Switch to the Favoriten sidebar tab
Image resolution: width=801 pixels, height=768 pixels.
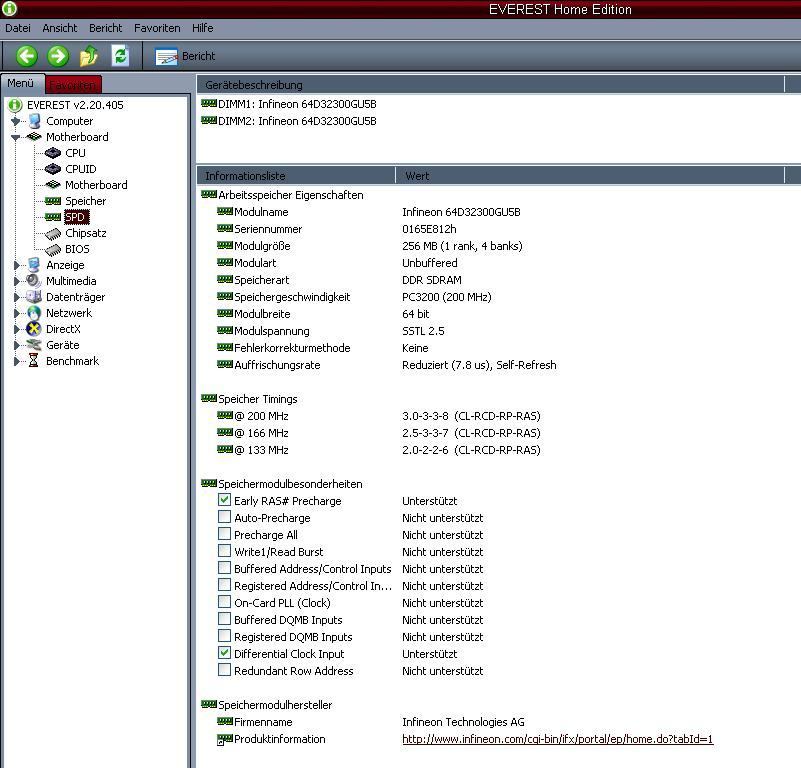pyautogui.click(x=74, y=84)
